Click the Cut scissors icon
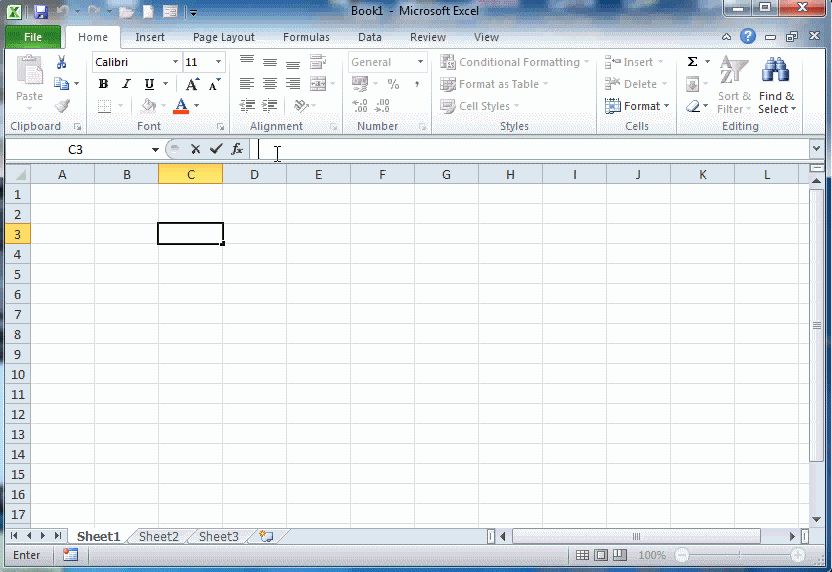 tap(61, 62)
